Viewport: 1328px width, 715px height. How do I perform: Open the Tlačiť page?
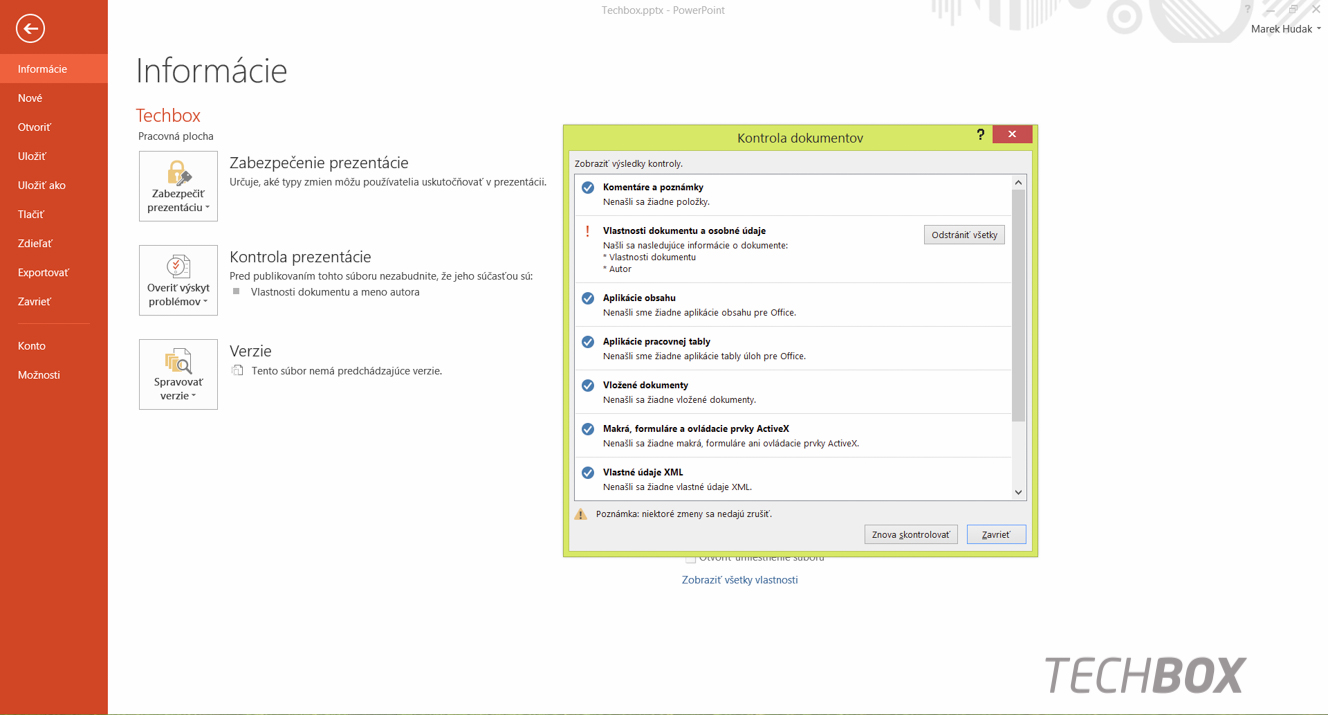pos(54,214)
